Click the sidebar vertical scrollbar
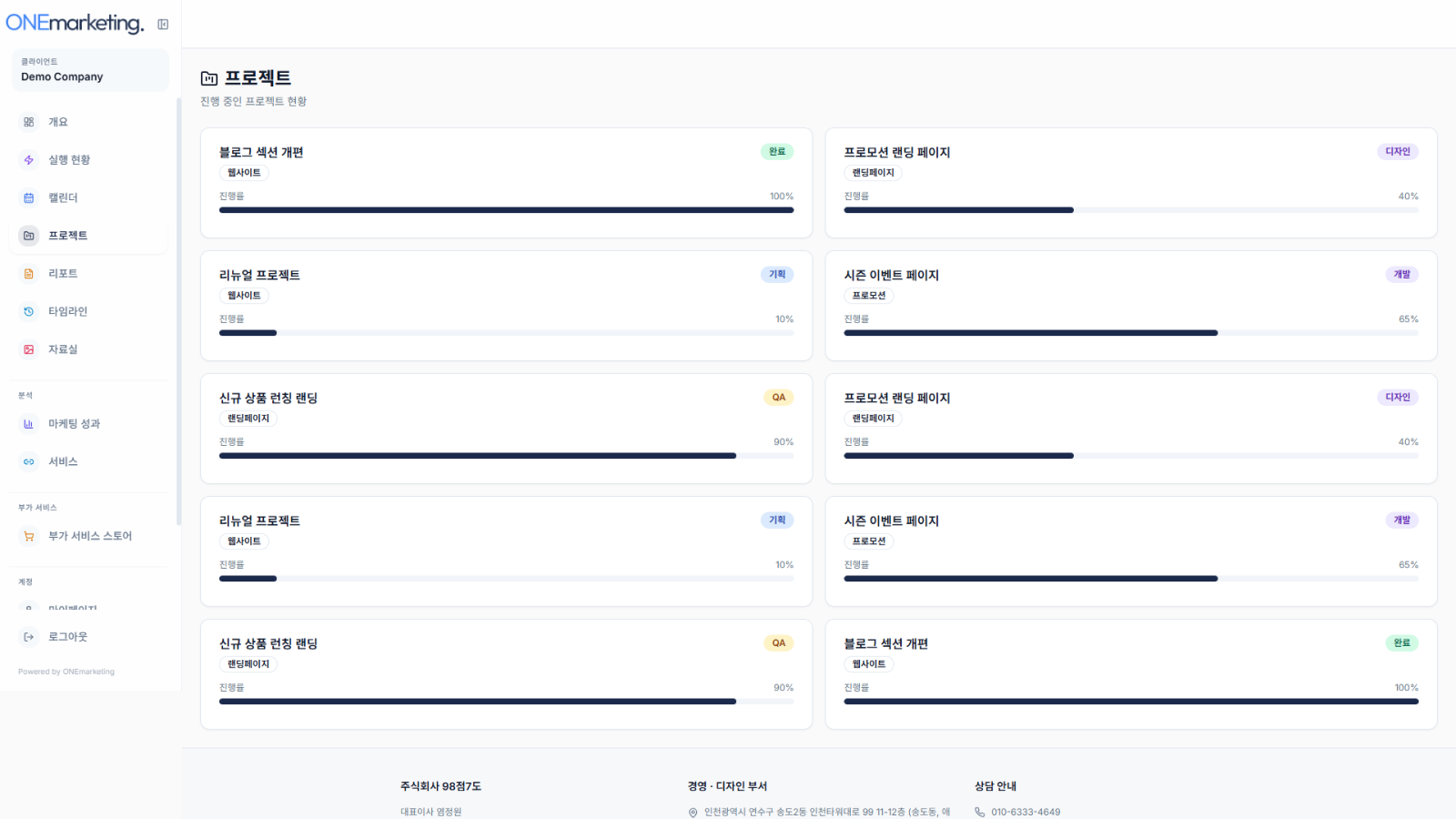This screenshot has height=819, width=1456. tap(178, 309)
